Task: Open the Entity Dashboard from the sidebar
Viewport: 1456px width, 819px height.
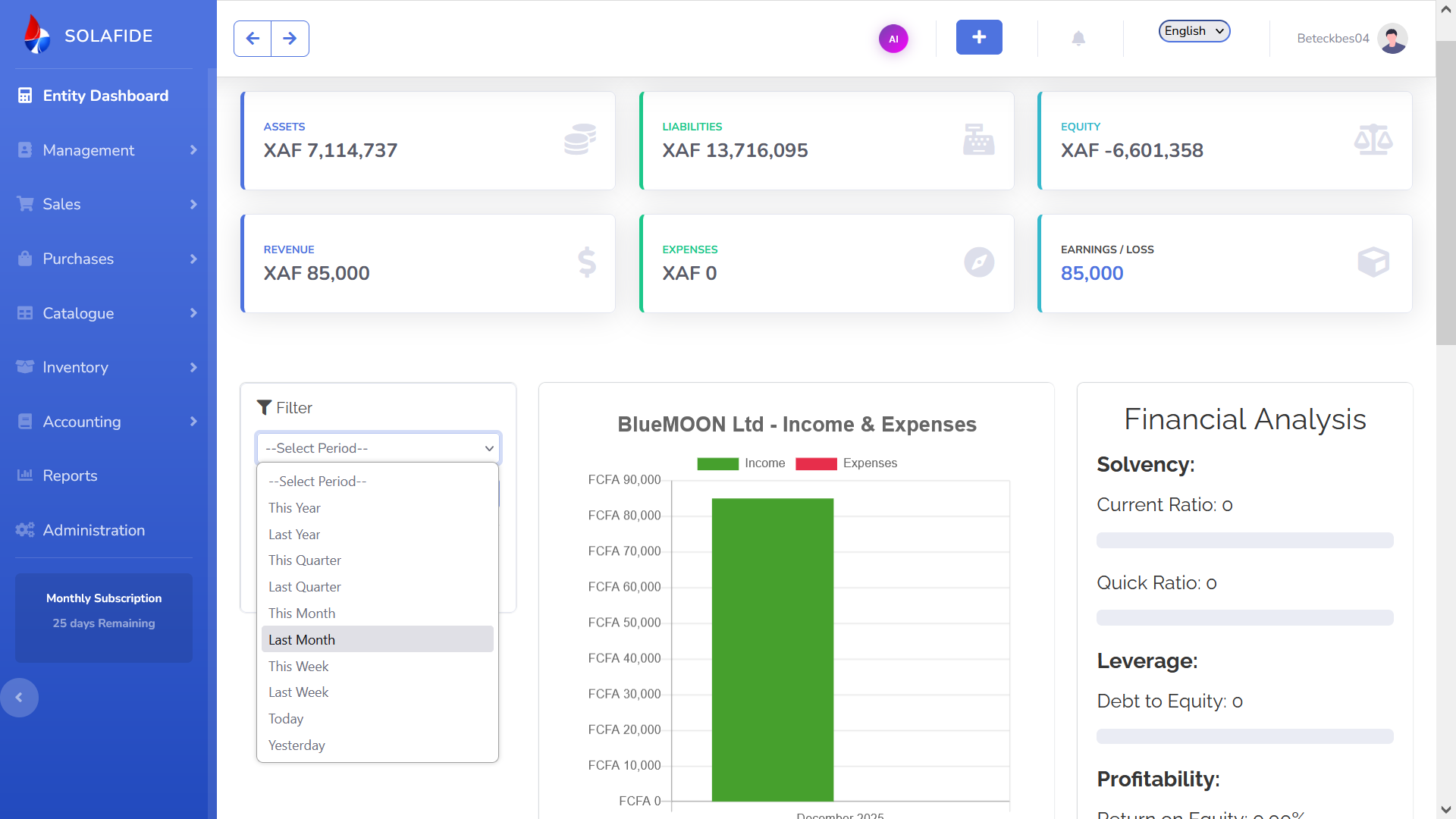Action: (25, 96)
